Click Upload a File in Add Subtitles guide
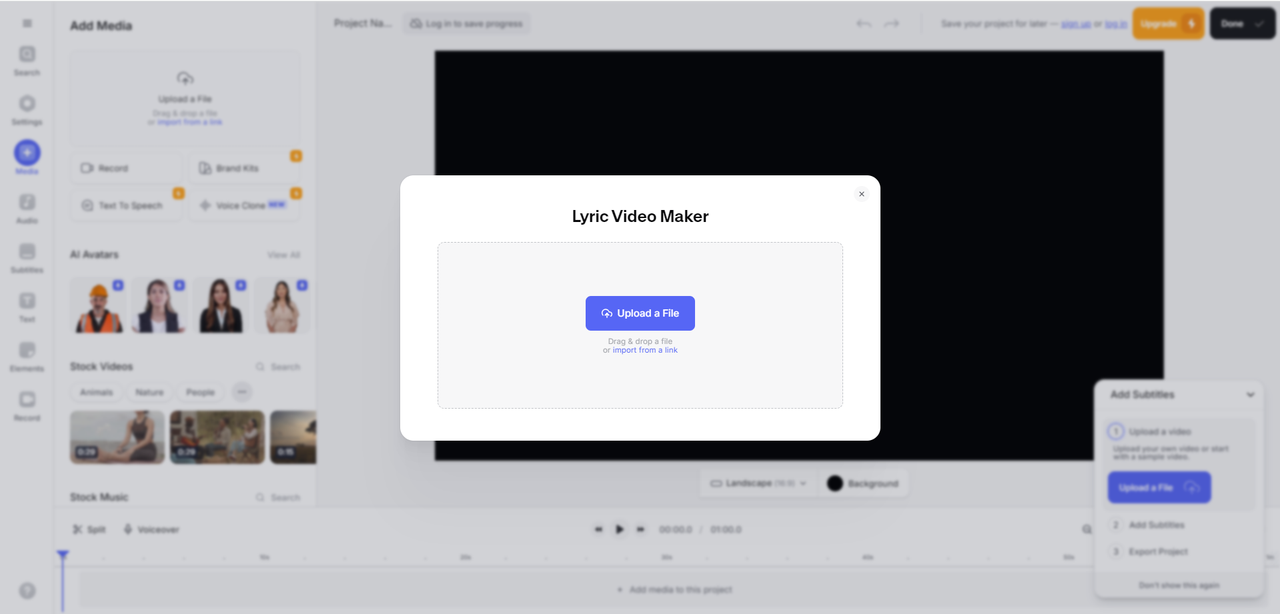 coord(1159,487)
